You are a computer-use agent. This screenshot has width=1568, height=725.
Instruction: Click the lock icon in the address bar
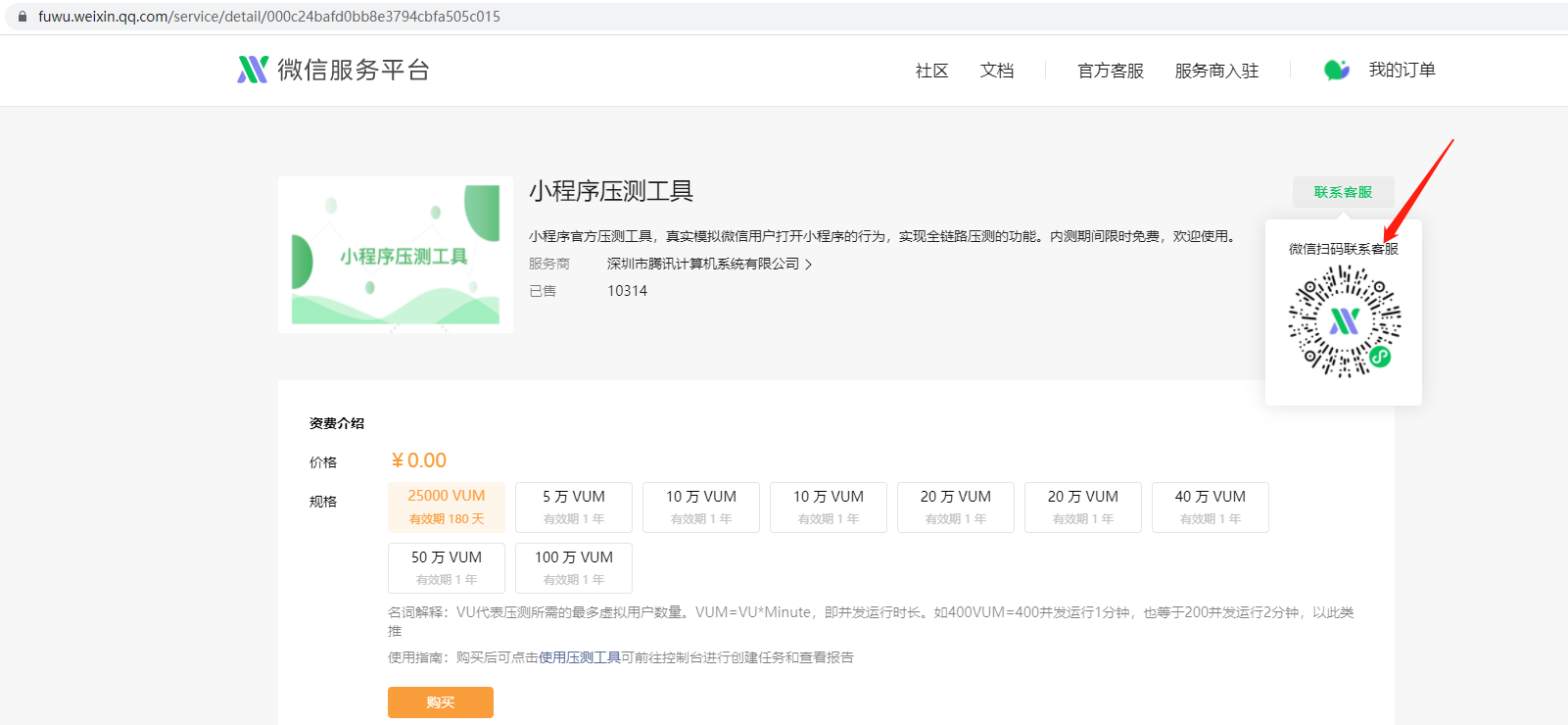pyautogui.click(x=23, y=17)
